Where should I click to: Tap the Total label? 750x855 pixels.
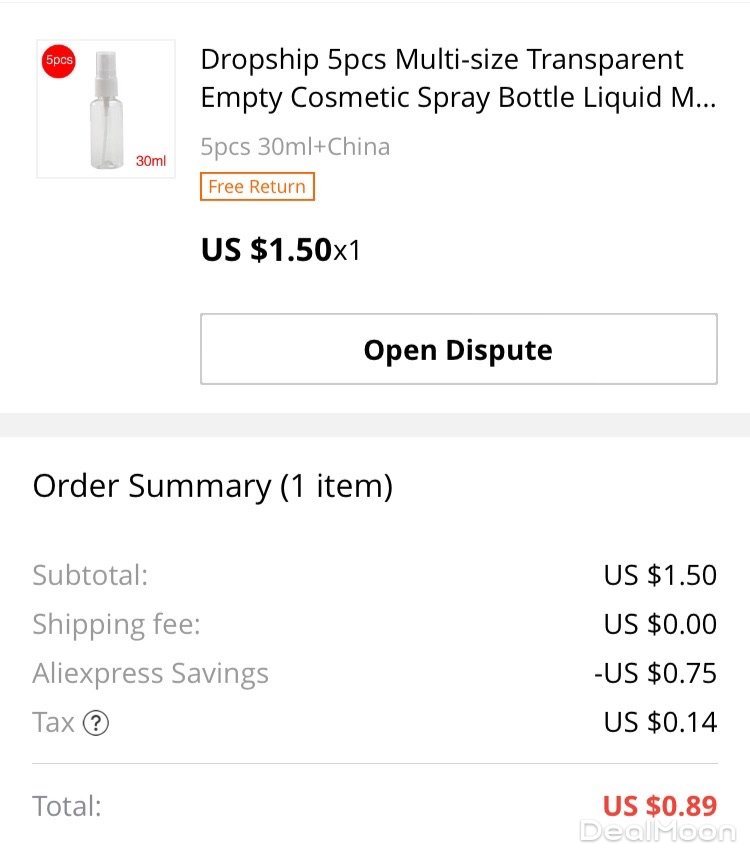tap(67, 806)
